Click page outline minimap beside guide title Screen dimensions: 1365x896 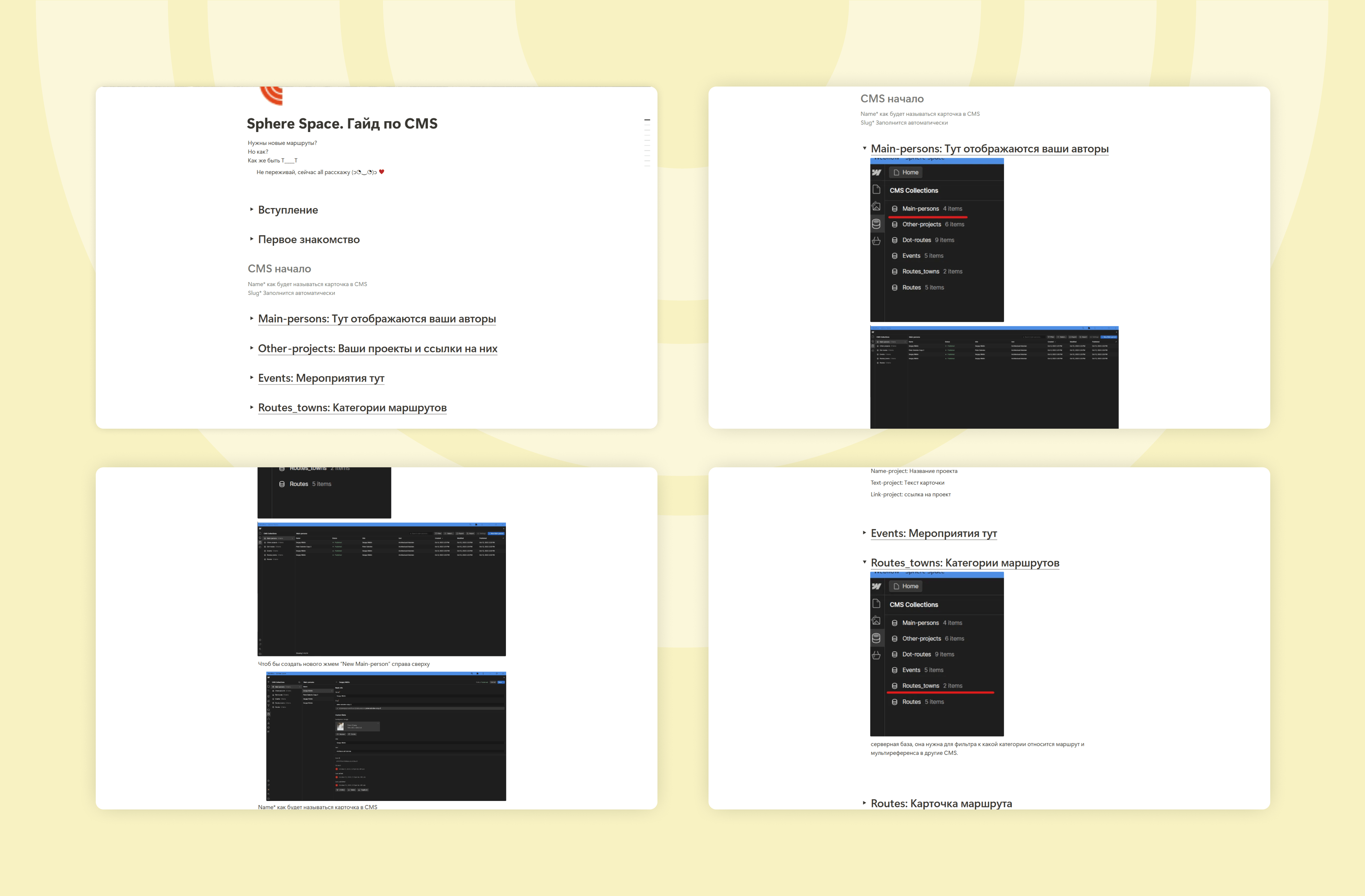[x=647, y=142]
